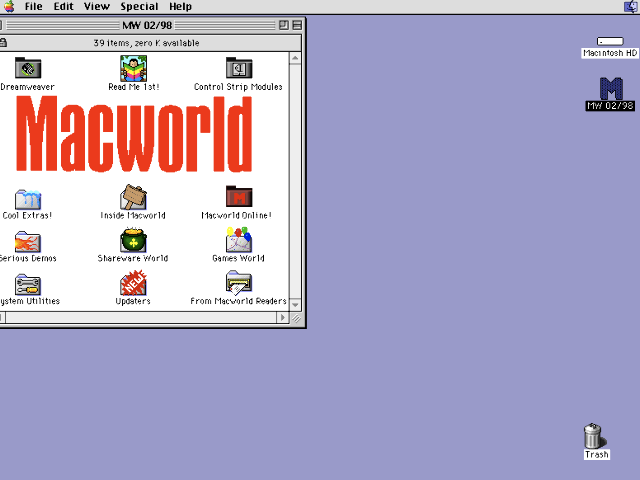Open the View menu
Screen dimensions: 640x480
click(x=97, y=7)
